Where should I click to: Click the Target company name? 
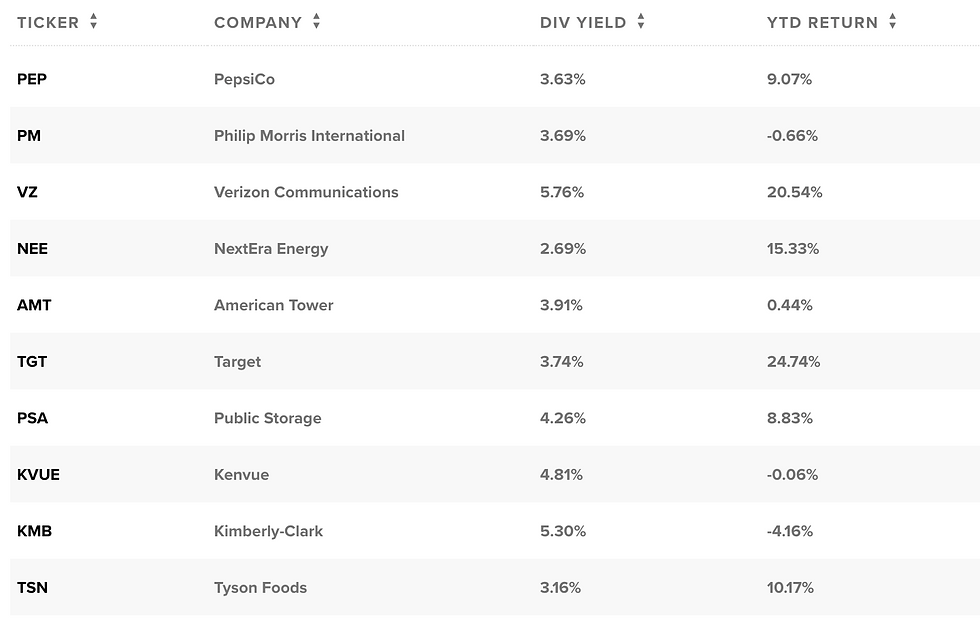coord(237,361)
